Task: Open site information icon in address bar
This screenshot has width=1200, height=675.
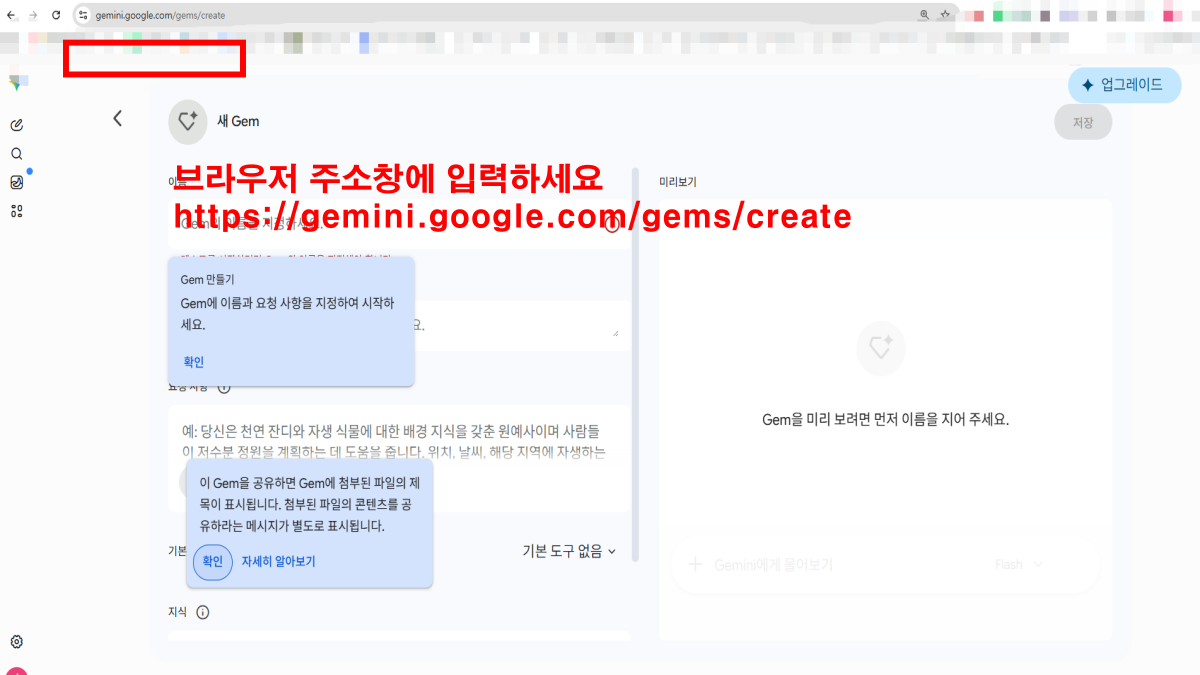Action: pos(83,15)
